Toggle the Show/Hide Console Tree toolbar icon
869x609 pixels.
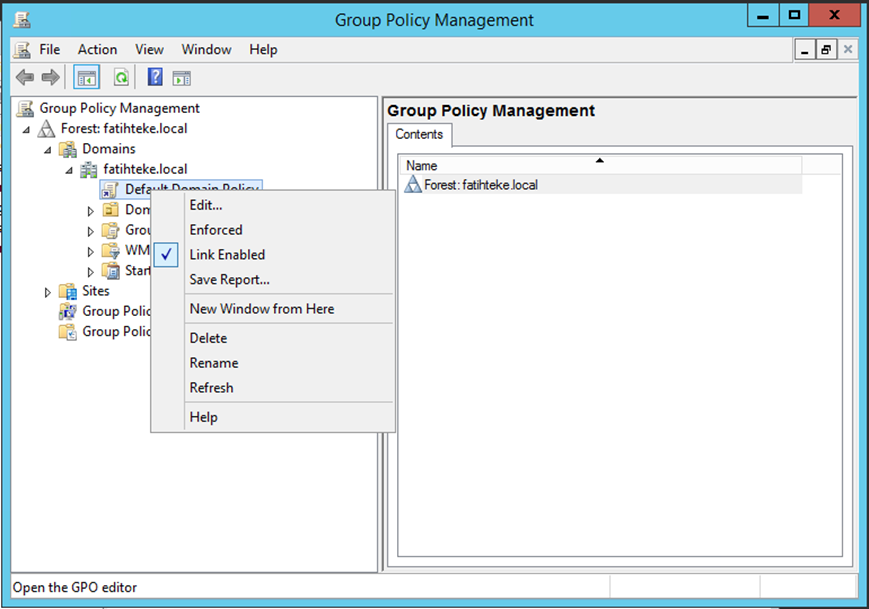tap(86, 78)
